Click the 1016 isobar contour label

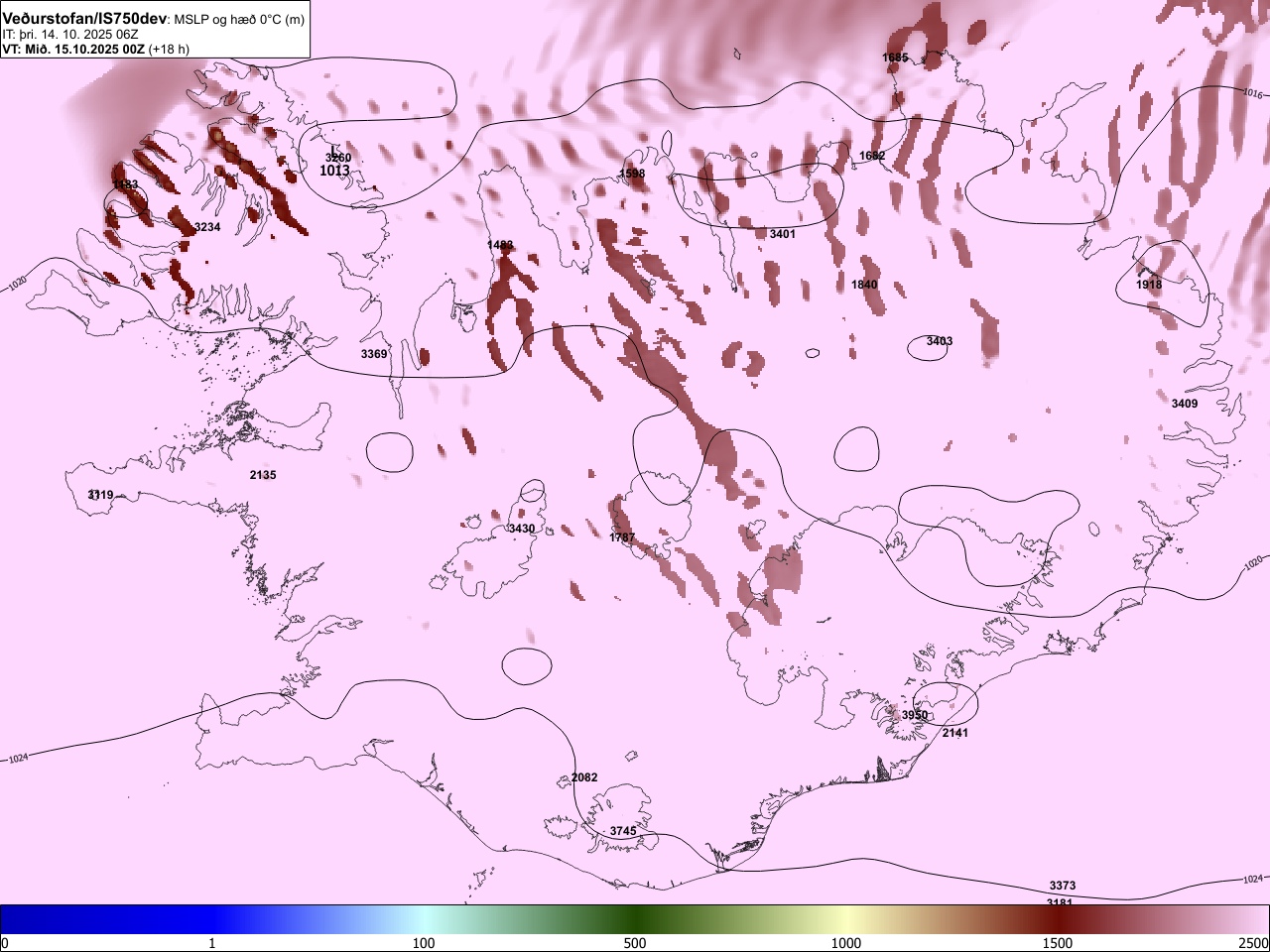pyautogui.click(x=1253, y=93)
